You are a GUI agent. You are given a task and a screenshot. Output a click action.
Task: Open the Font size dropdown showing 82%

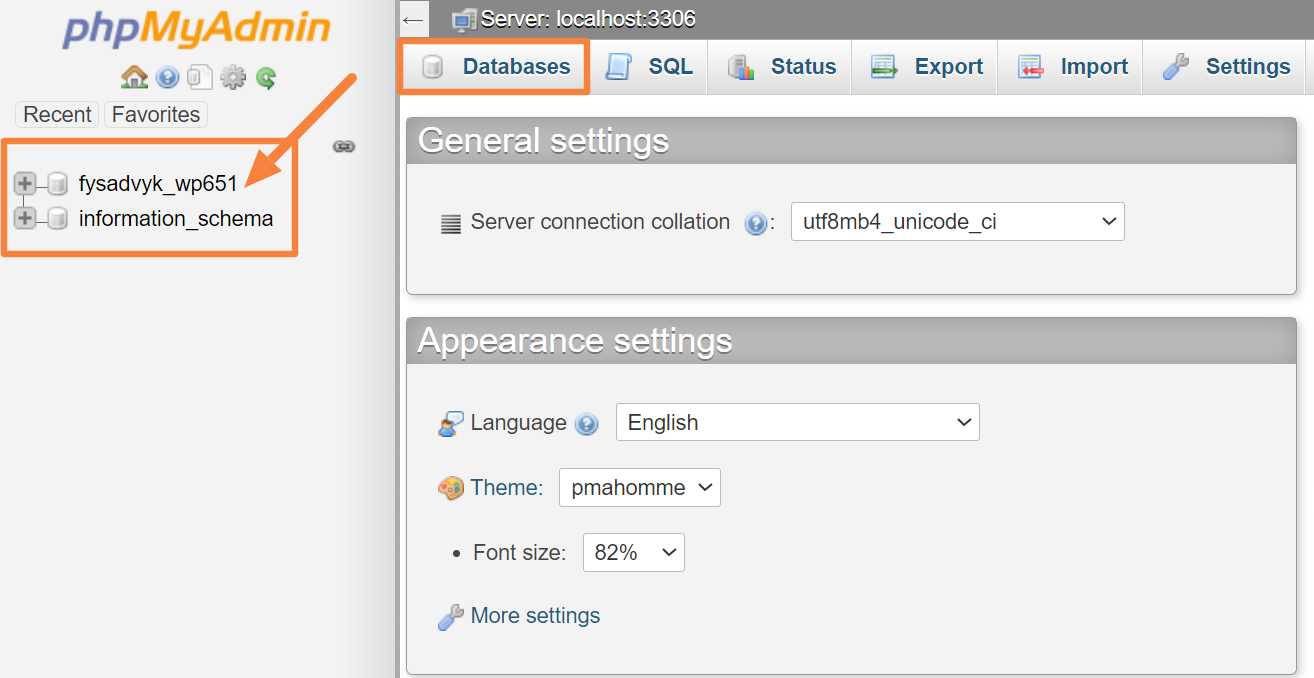click(634, 552)
